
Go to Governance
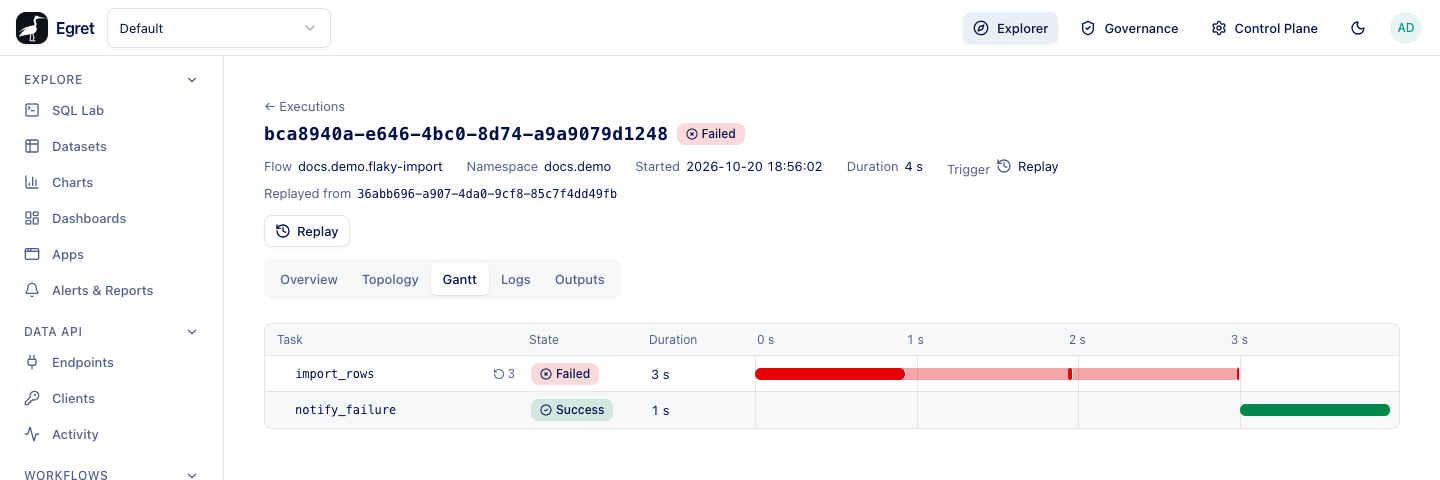pyautogui.click(x=1129, y=28)
